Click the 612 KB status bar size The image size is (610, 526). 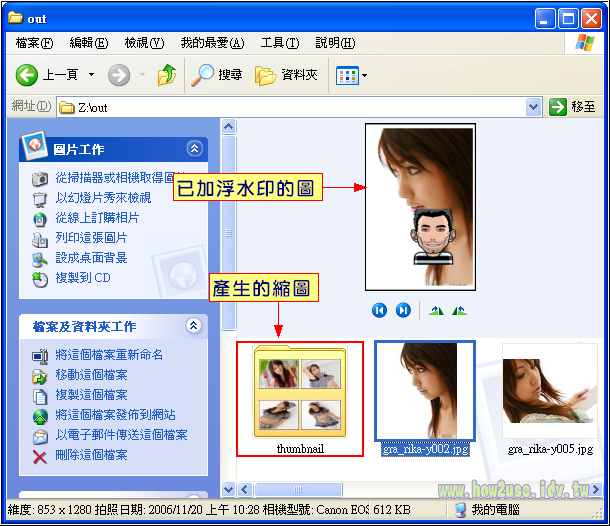[392, 509]
